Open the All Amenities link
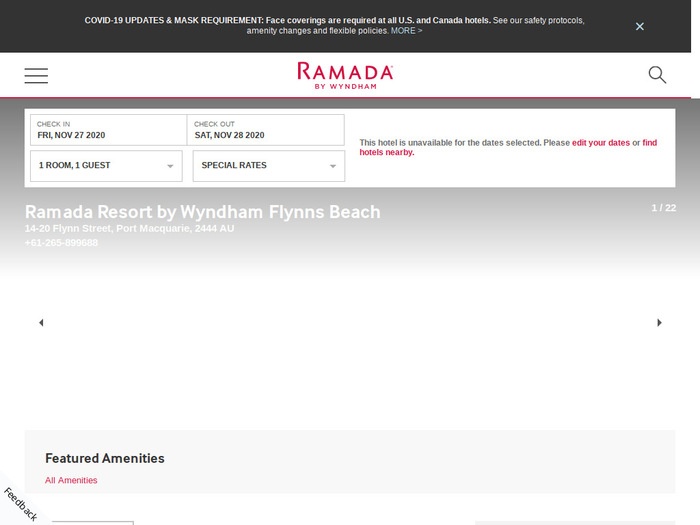Image resolution: width=700 pixels, height=525 pixels. tap(71, 480)
